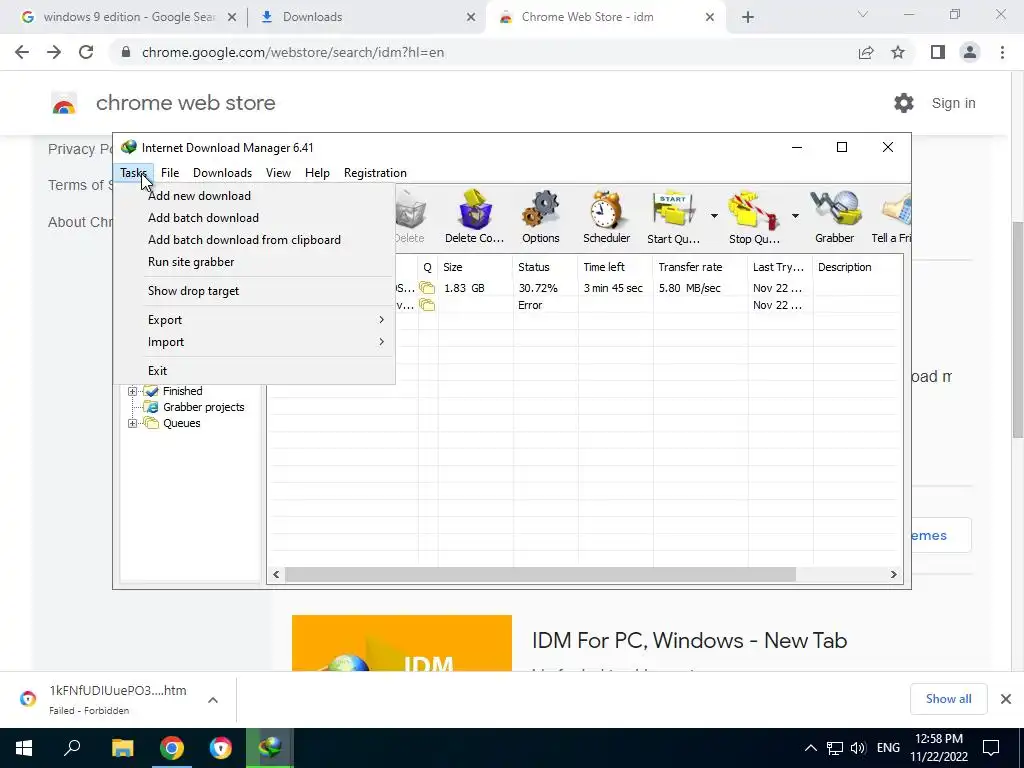
Task: Open Start Queue dropdown arrow
Action: click(714, 216)
